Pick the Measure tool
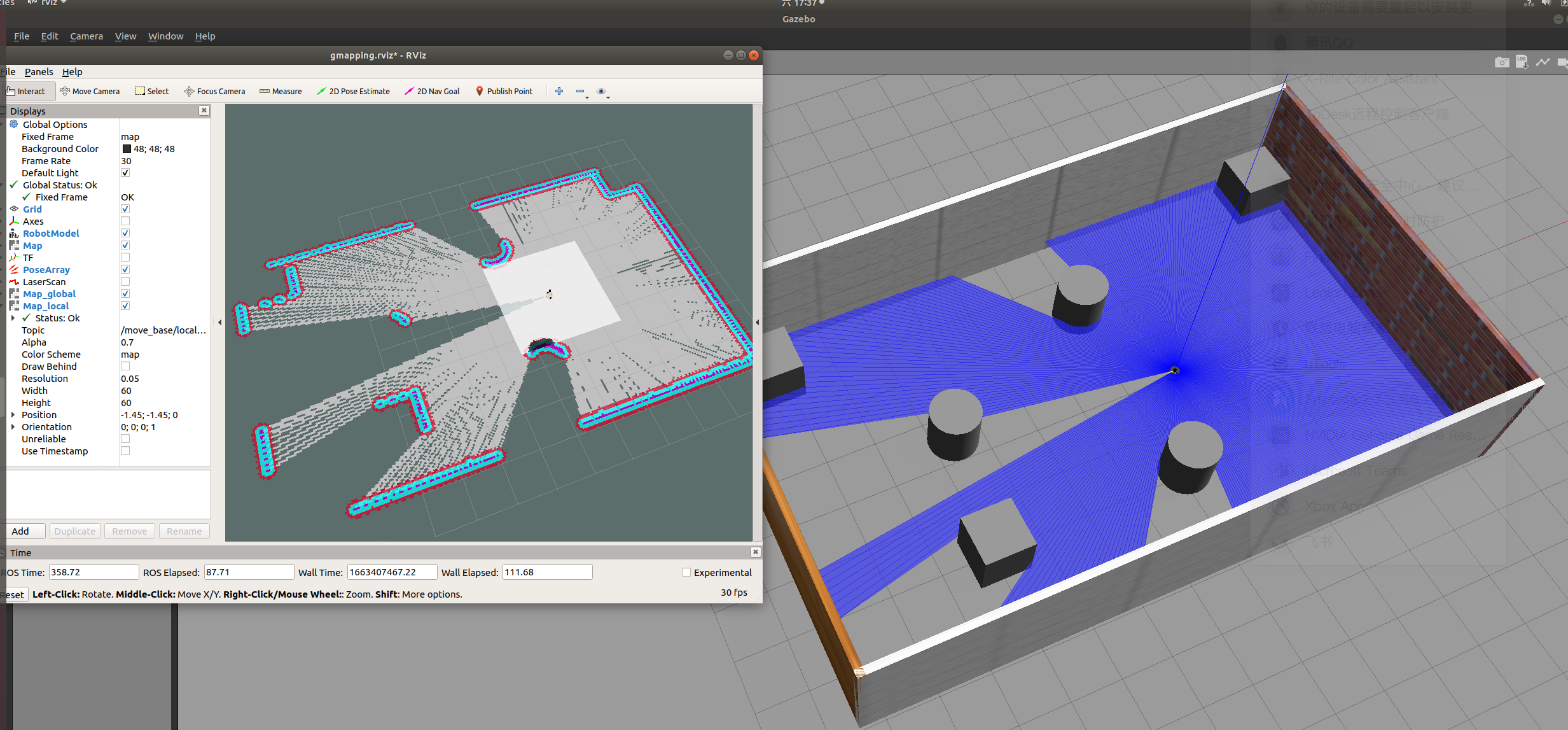The height and width of the screenshot is (730, 1568). (x=281, y=91)
